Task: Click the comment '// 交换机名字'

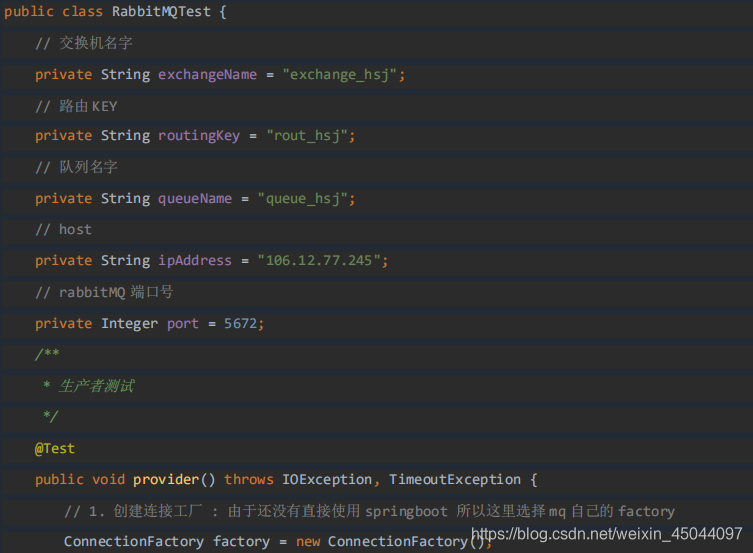Action: pos(84,43)
